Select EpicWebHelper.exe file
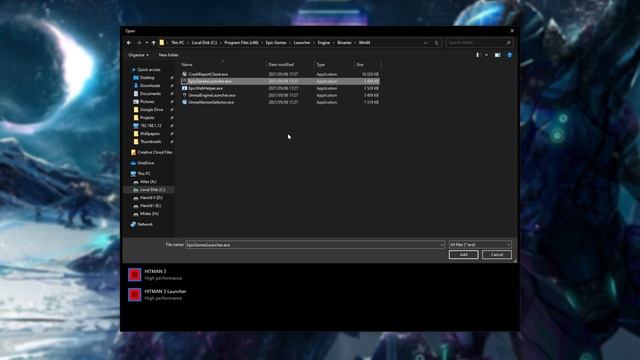The height and width of the screenshot is (360, 640). pyautogui.click(x=280, y=88)
